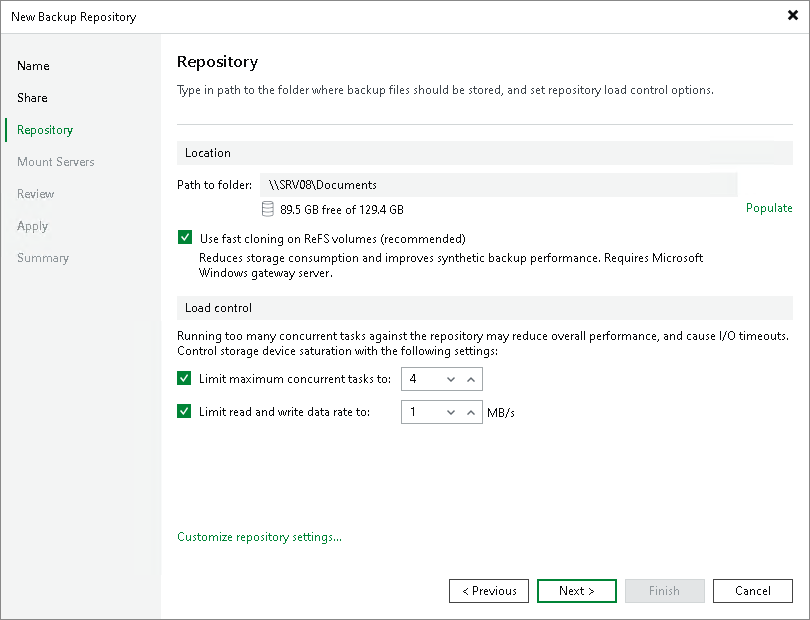Screen dimensions: 810x620
Task: Click the Previous button
Action: point(489,591)
